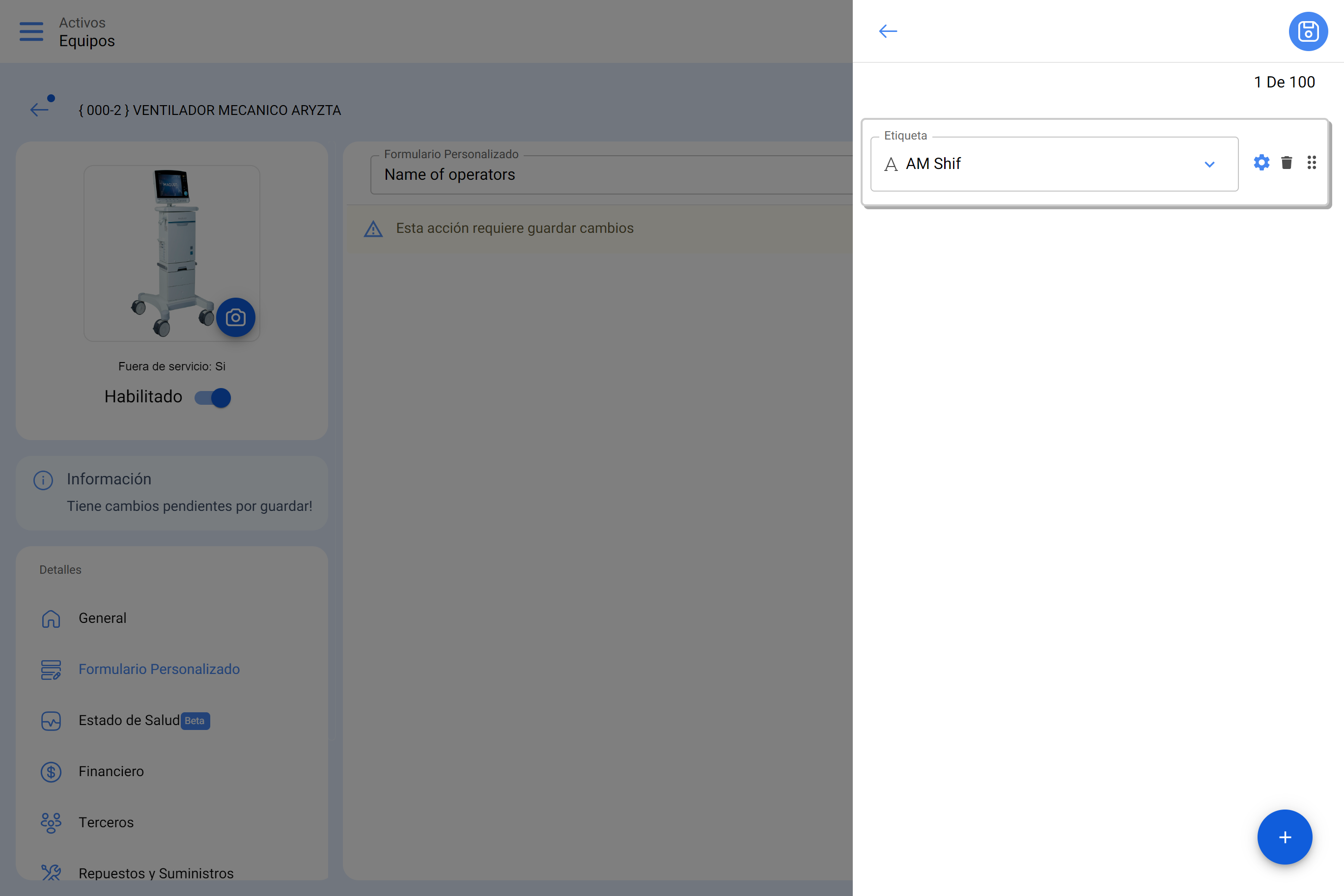The width and height of the screenshot is (1344, 896).
Task: Open the ventilator equipment photo thumbnail
Action: point(171,253)
